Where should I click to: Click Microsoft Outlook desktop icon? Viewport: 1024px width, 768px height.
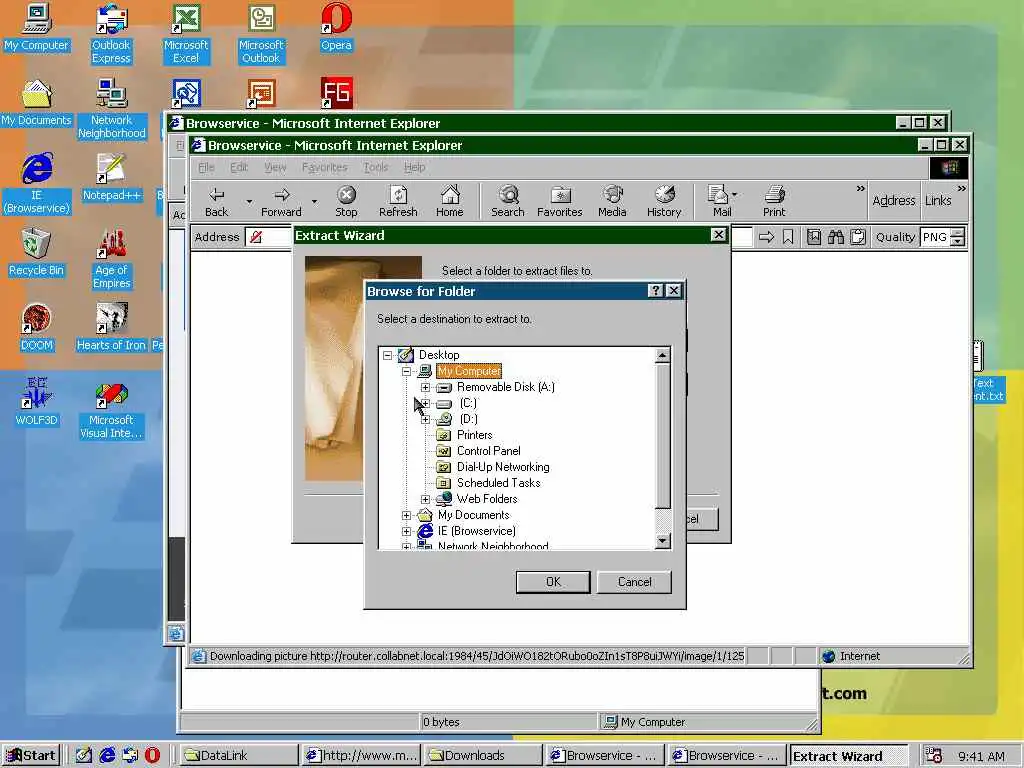pos(261,35)
